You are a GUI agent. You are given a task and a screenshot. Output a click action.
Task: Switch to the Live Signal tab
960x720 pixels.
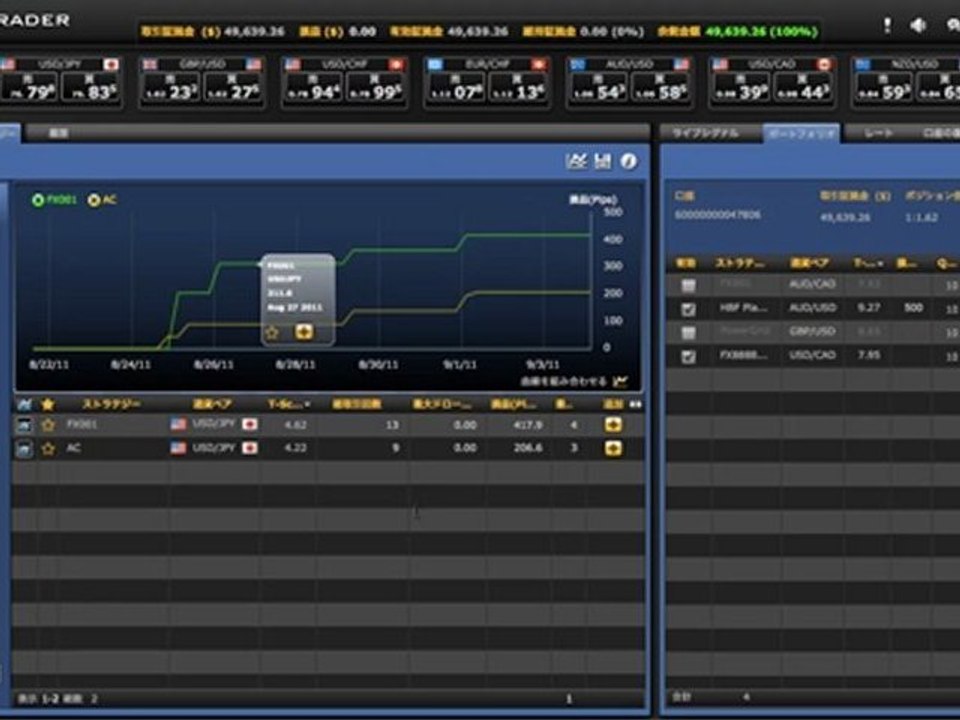click(x=705, y=133)
